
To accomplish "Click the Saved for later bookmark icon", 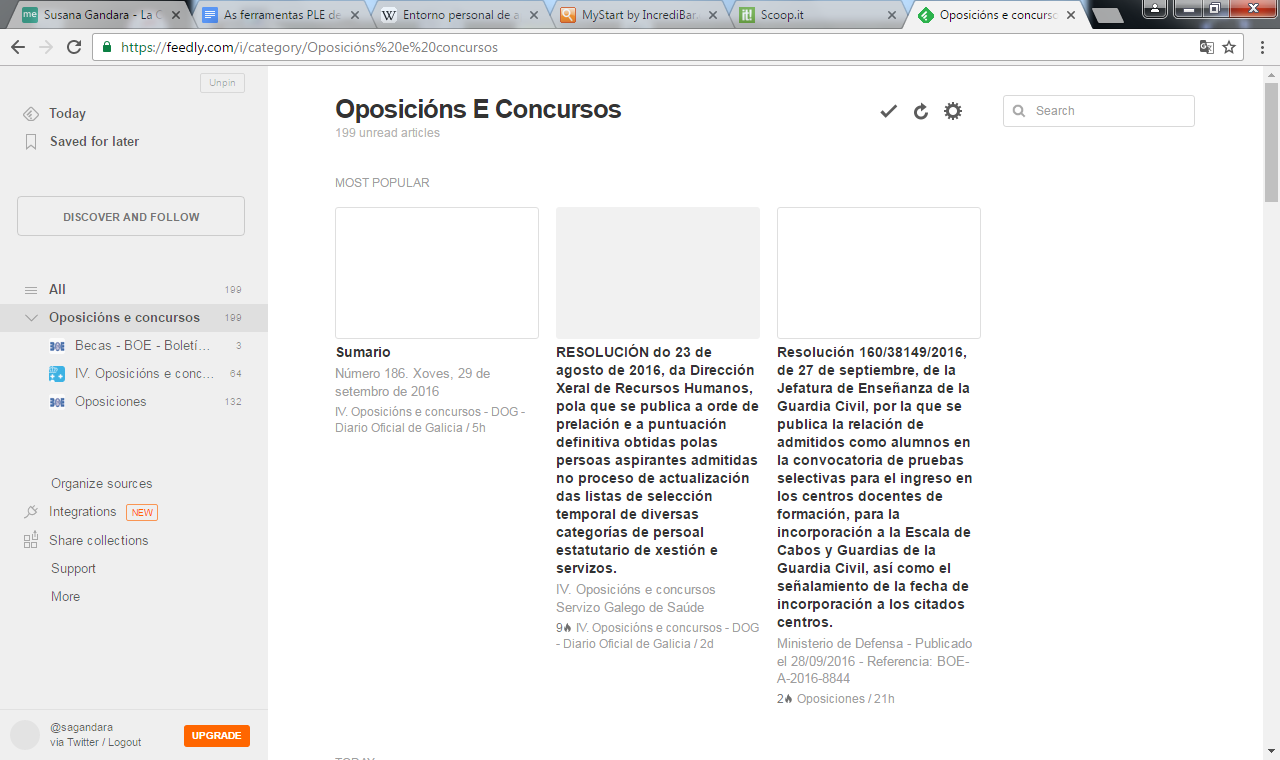I will click(x=31, y=142).
